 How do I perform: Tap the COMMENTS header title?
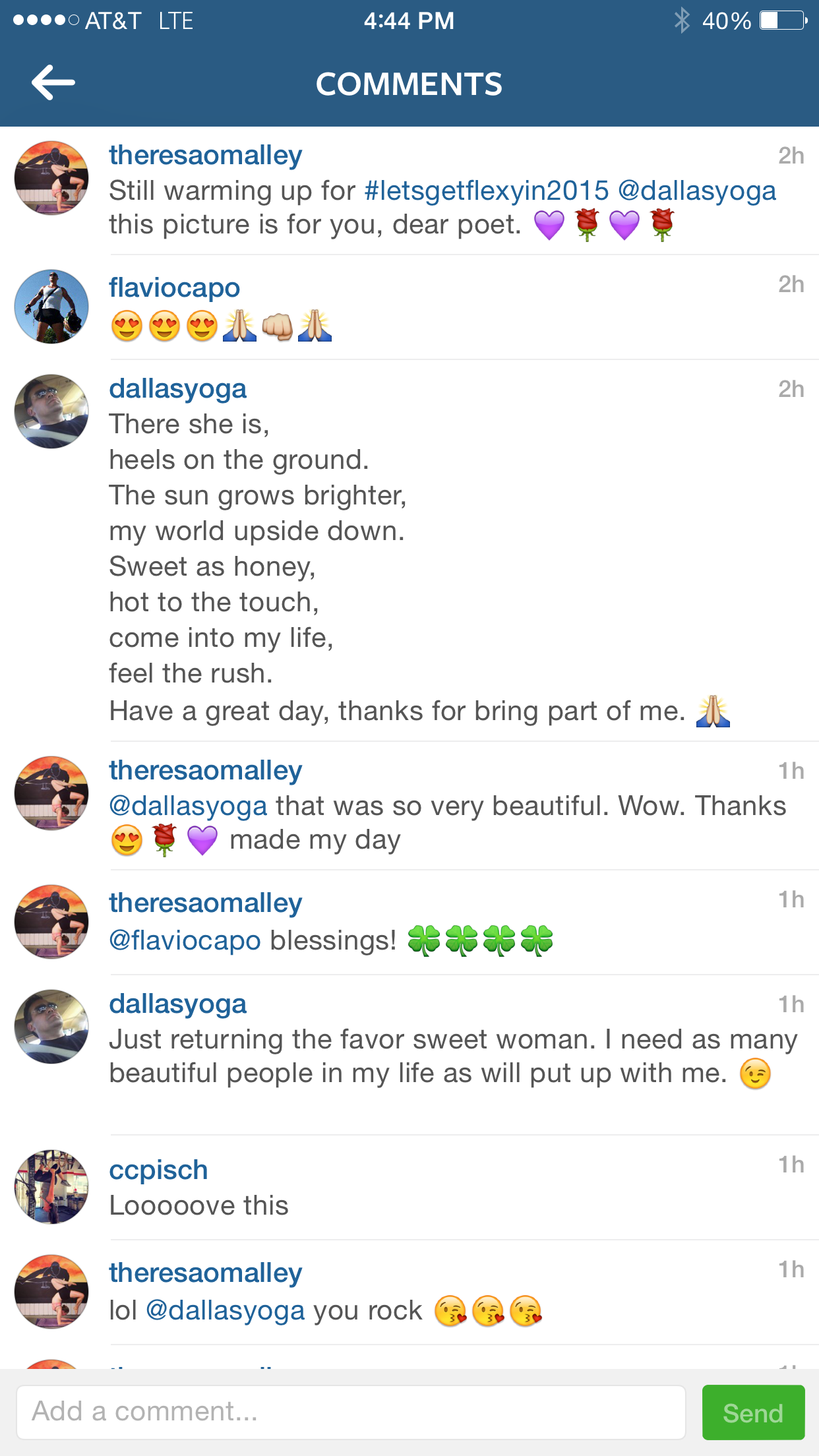409,84
